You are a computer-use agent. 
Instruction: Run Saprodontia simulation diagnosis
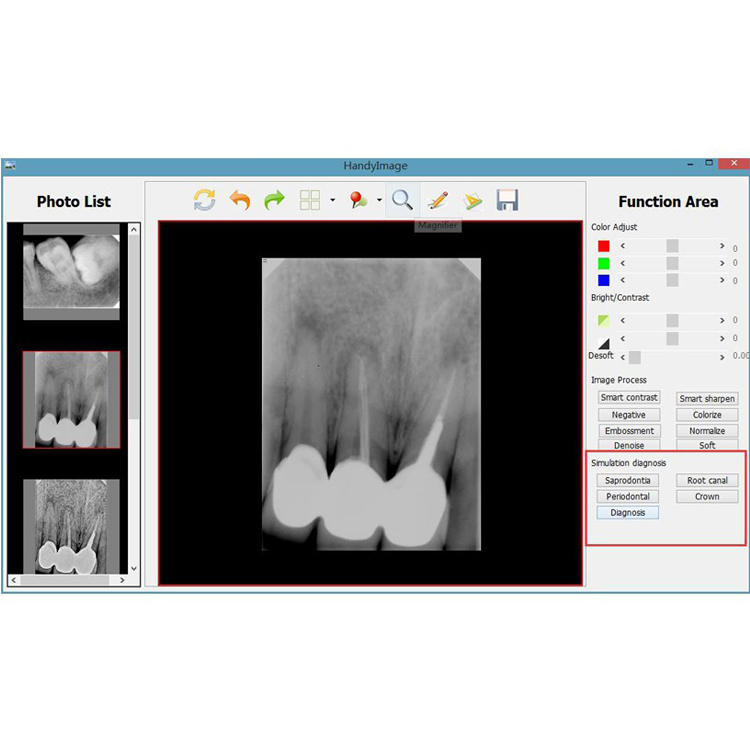coord(628,480)
